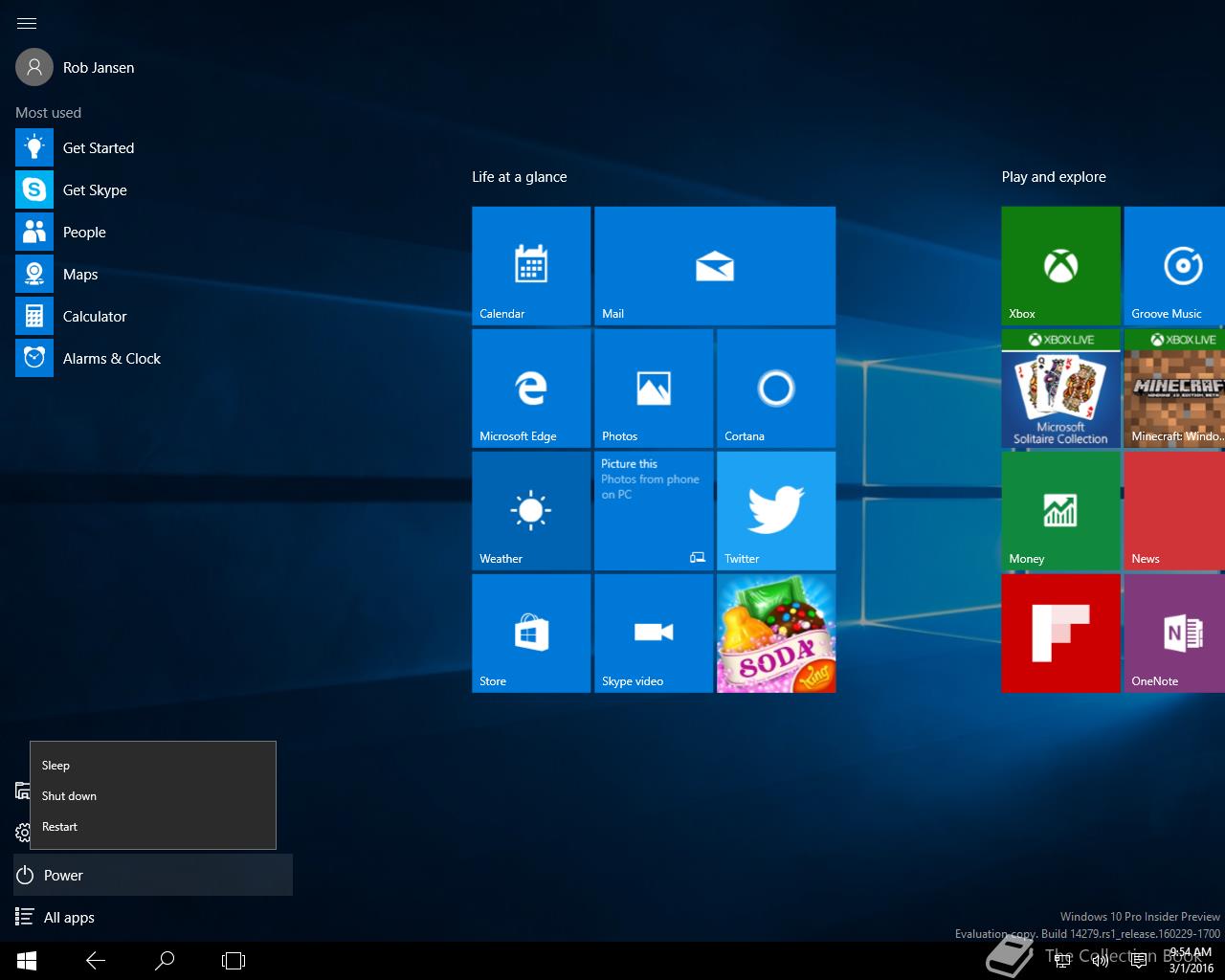The image size is (1225, 980).
Task: Launch Maps from Most used list
Action: pyautogui.click(x=57, y=274)
